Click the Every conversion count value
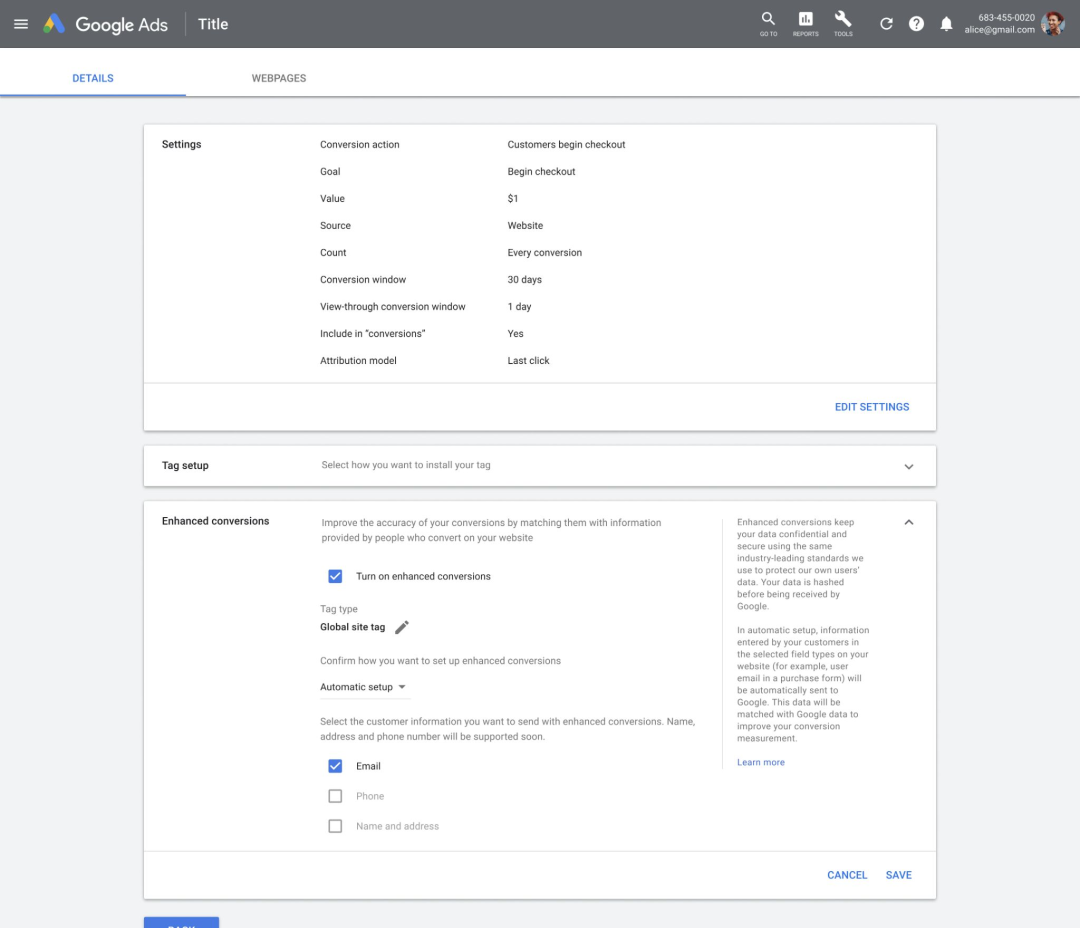Viewport: 1080px width, 928px height. (x=545, y=253)
